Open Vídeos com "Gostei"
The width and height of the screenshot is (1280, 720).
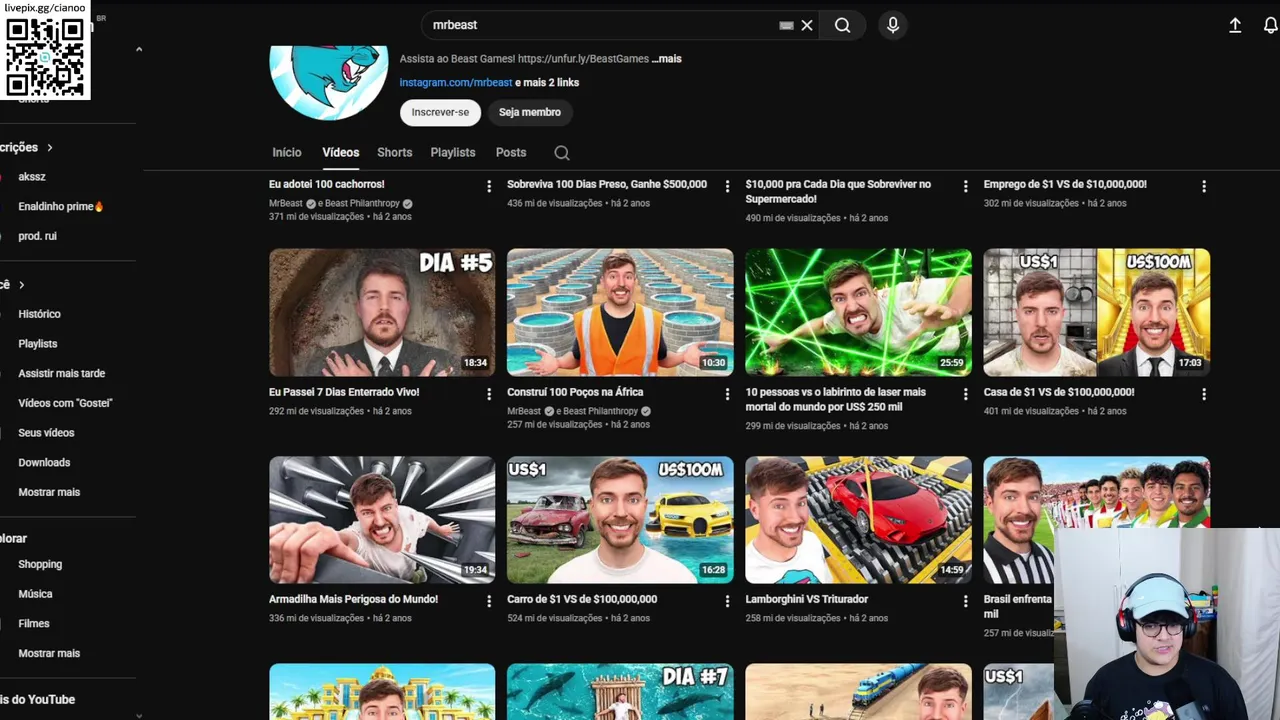(65, 403)
